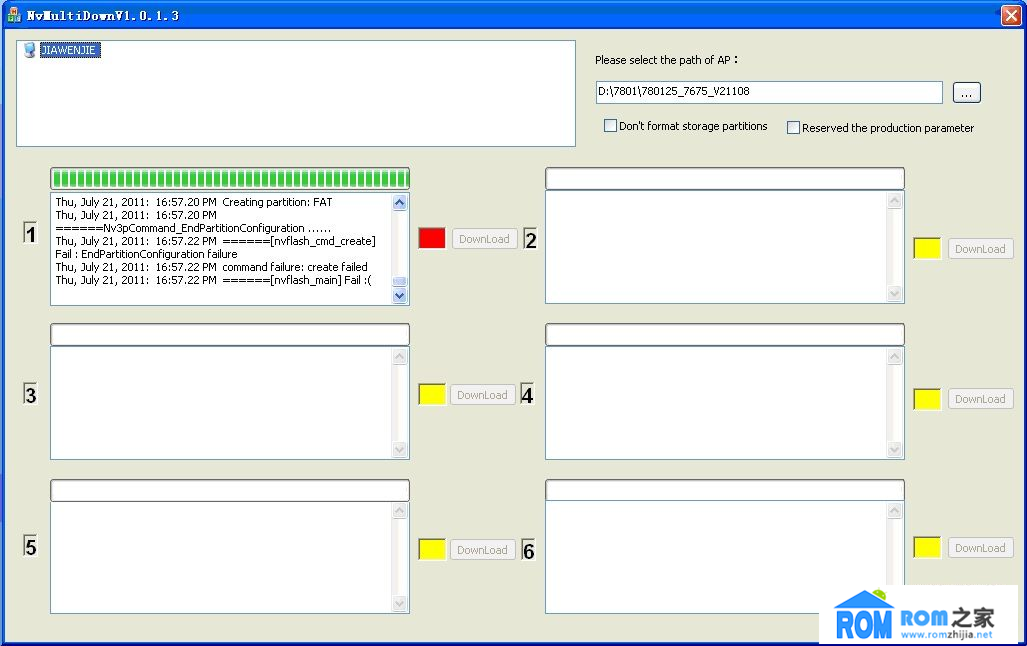Click the DownLoad button for slot 3
The image size is (1027, 646).
(483, 394)
